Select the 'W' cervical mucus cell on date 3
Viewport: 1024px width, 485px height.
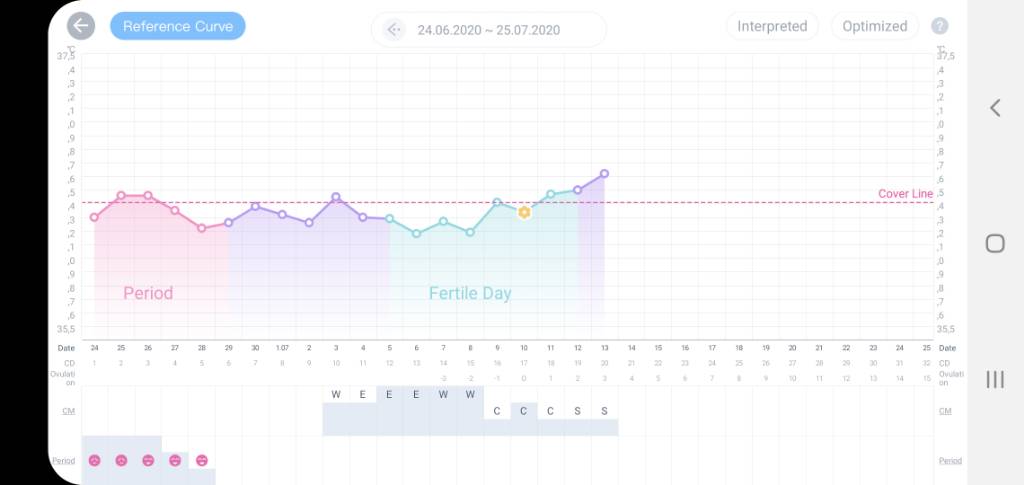pyautogui.click(x=336, y=394)
